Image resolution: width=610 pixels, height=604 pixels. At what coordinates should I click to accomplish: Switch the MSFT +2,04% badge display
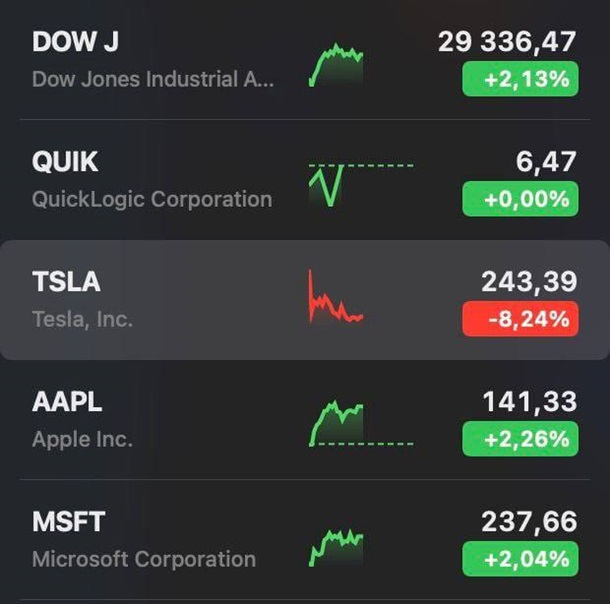coord(520,559)
